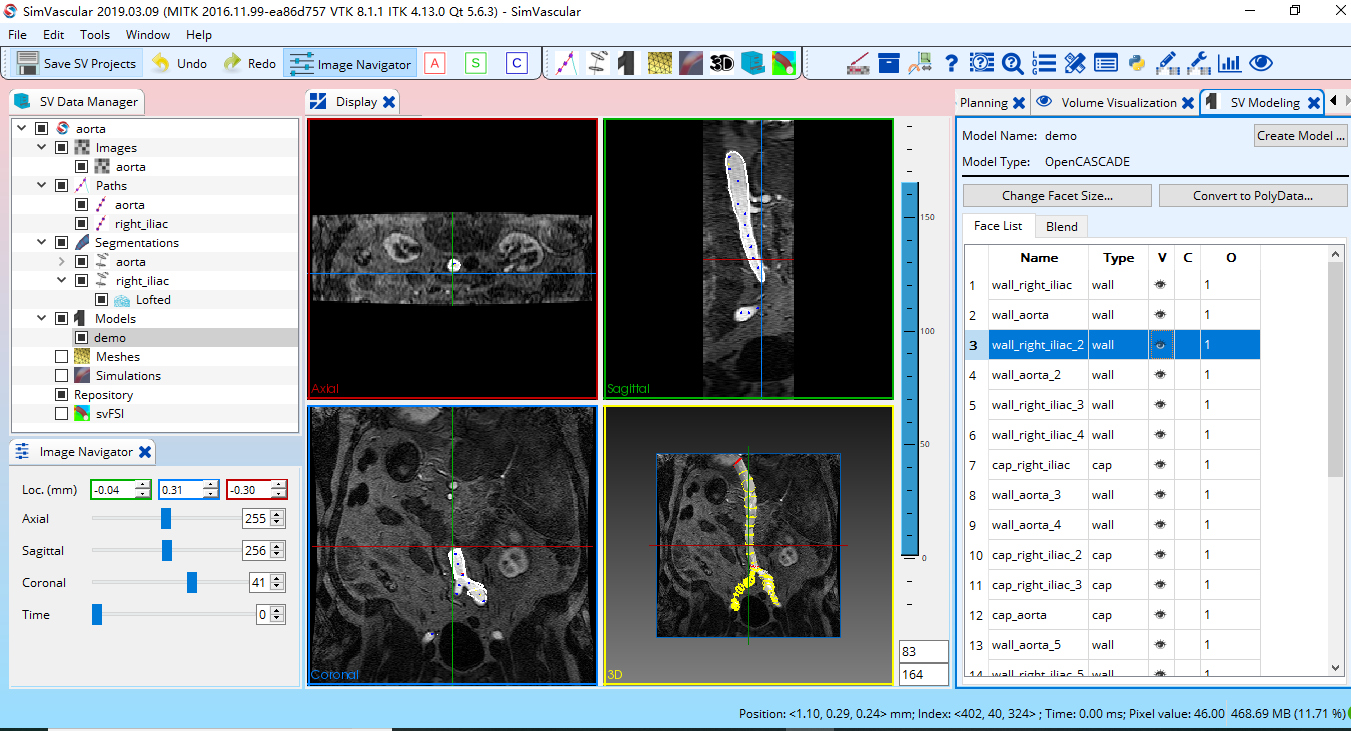Viewport: 1351px width, 731px height.
Task: Collapse the Segmentations folder
Action: point(41,243)
